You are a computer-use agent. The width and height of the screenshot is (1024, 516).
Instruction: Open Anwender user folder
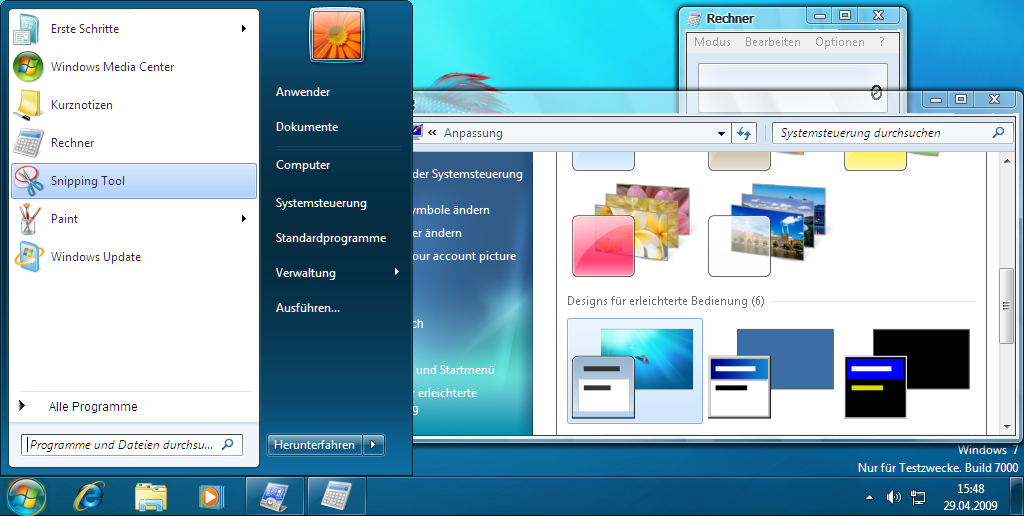click(x=303, y=92)
